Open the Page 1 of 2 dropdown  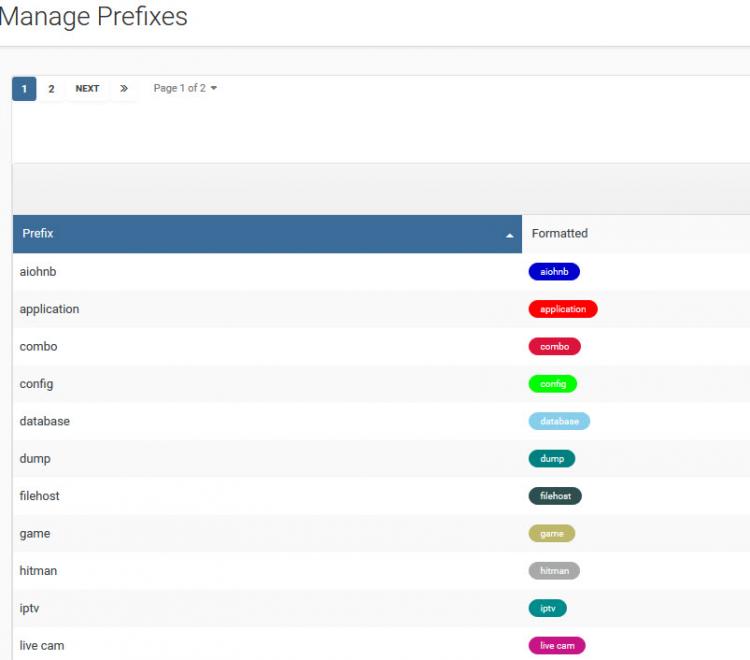pyautogui.click(x=185, y=88)
